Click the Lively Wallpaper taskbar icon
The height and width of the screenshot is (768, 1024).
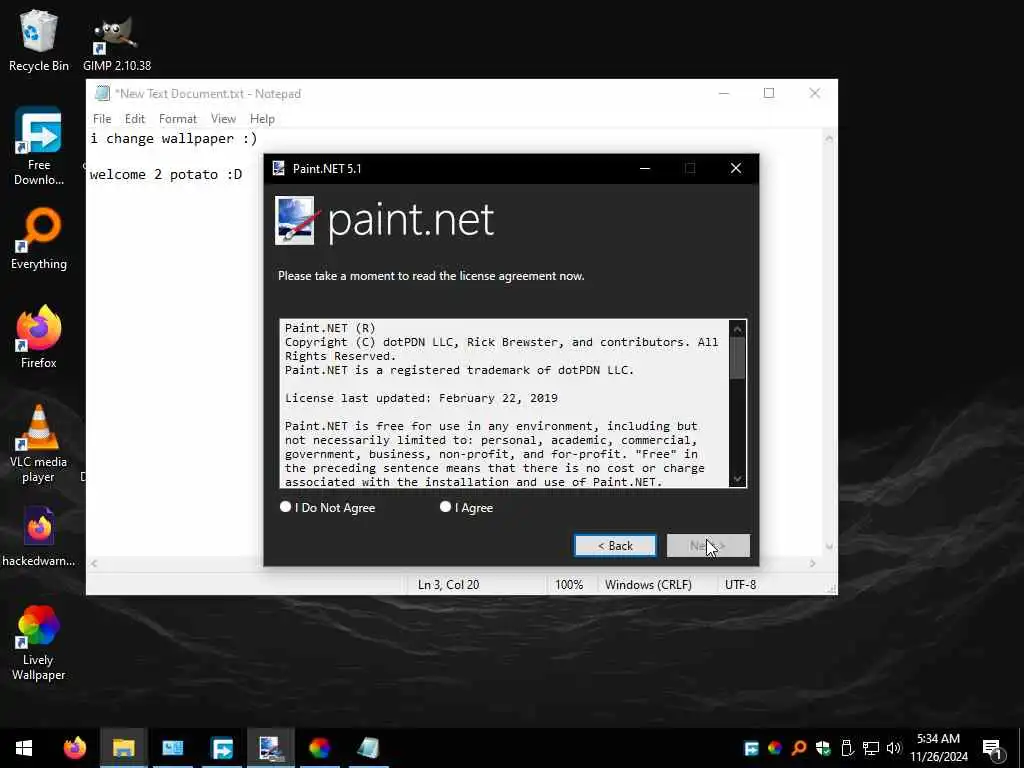pos(319,748)
